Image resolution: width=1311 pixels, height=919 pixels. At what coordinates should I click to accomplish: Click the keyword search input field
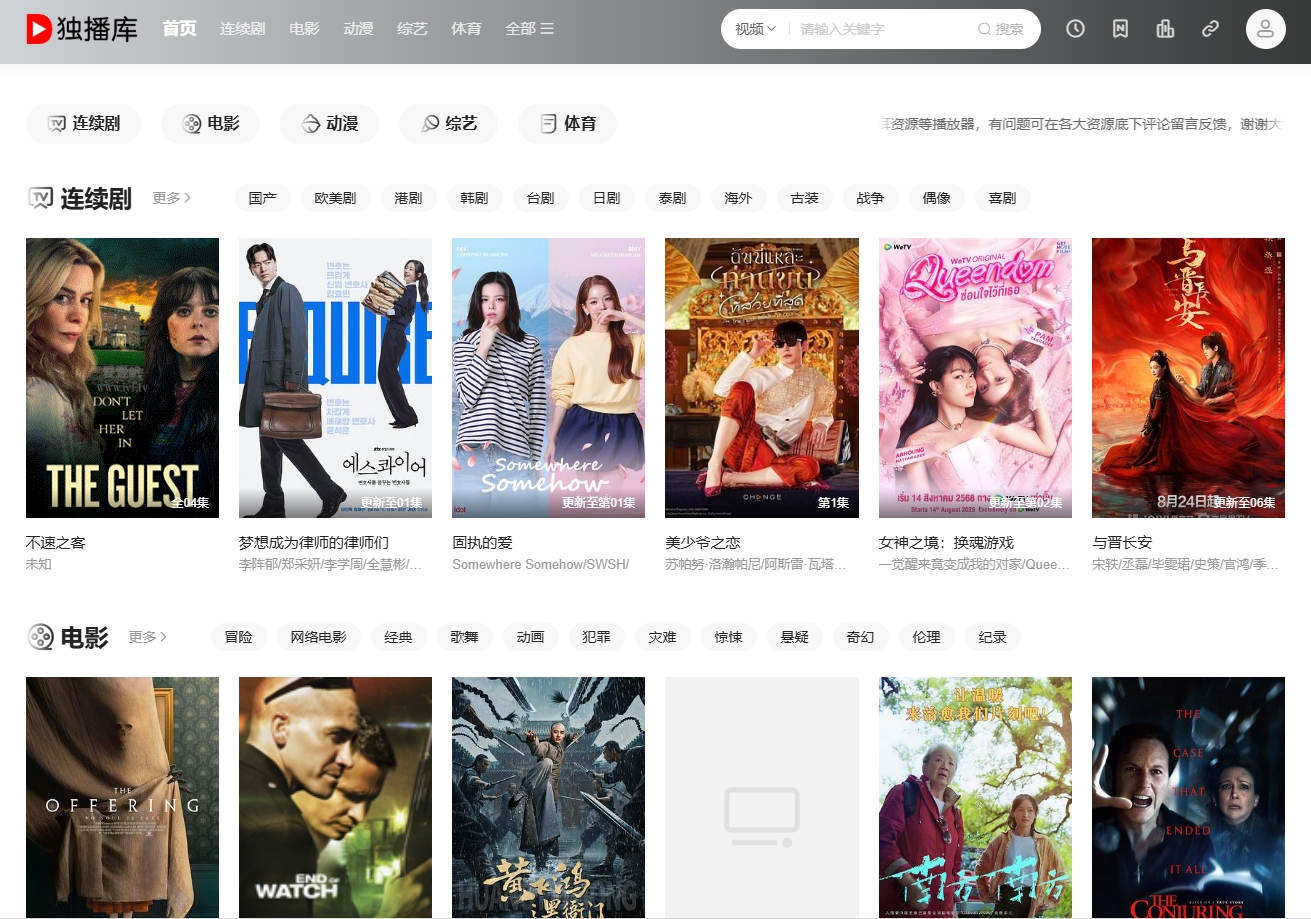[880, 29]
